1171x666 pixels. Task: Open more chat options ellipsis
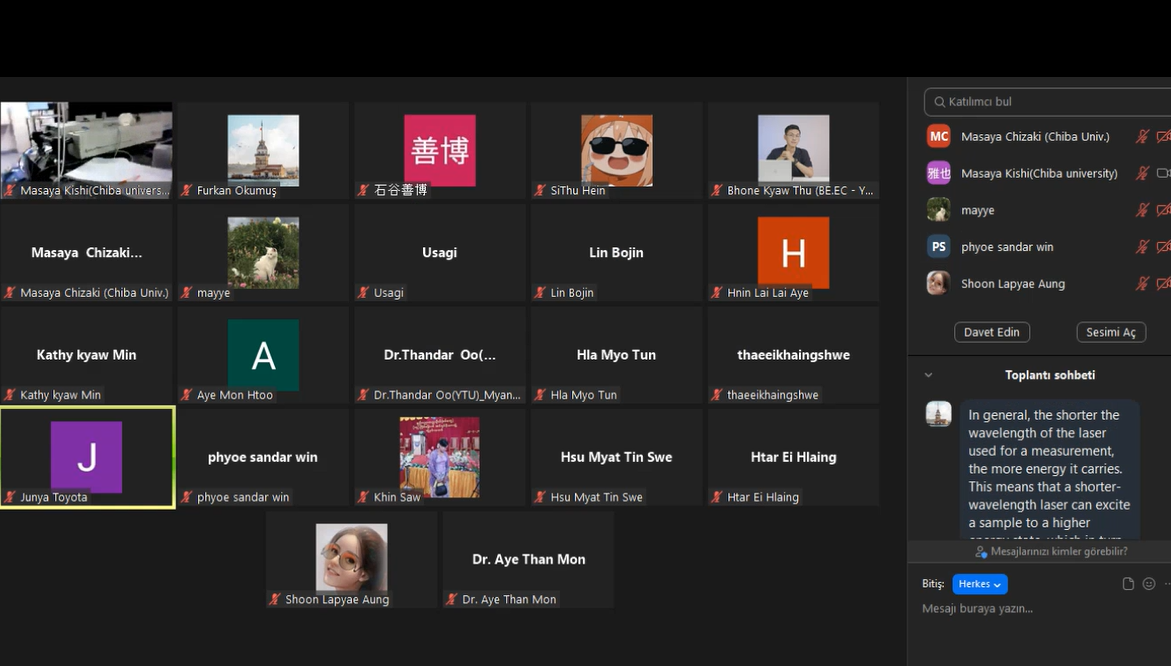(1167, 584)
